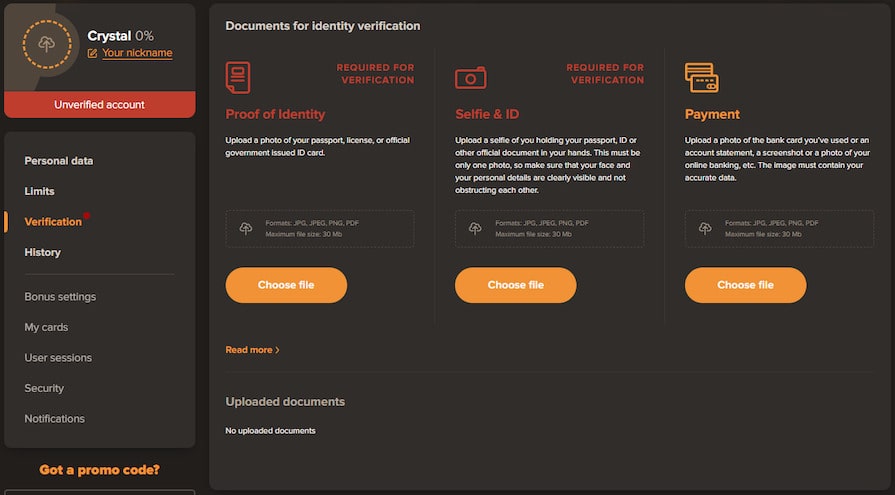Click upload cloud icon in Proof of Identity dropzone
This screenshot has width=895, height=495.
point(246,228)
